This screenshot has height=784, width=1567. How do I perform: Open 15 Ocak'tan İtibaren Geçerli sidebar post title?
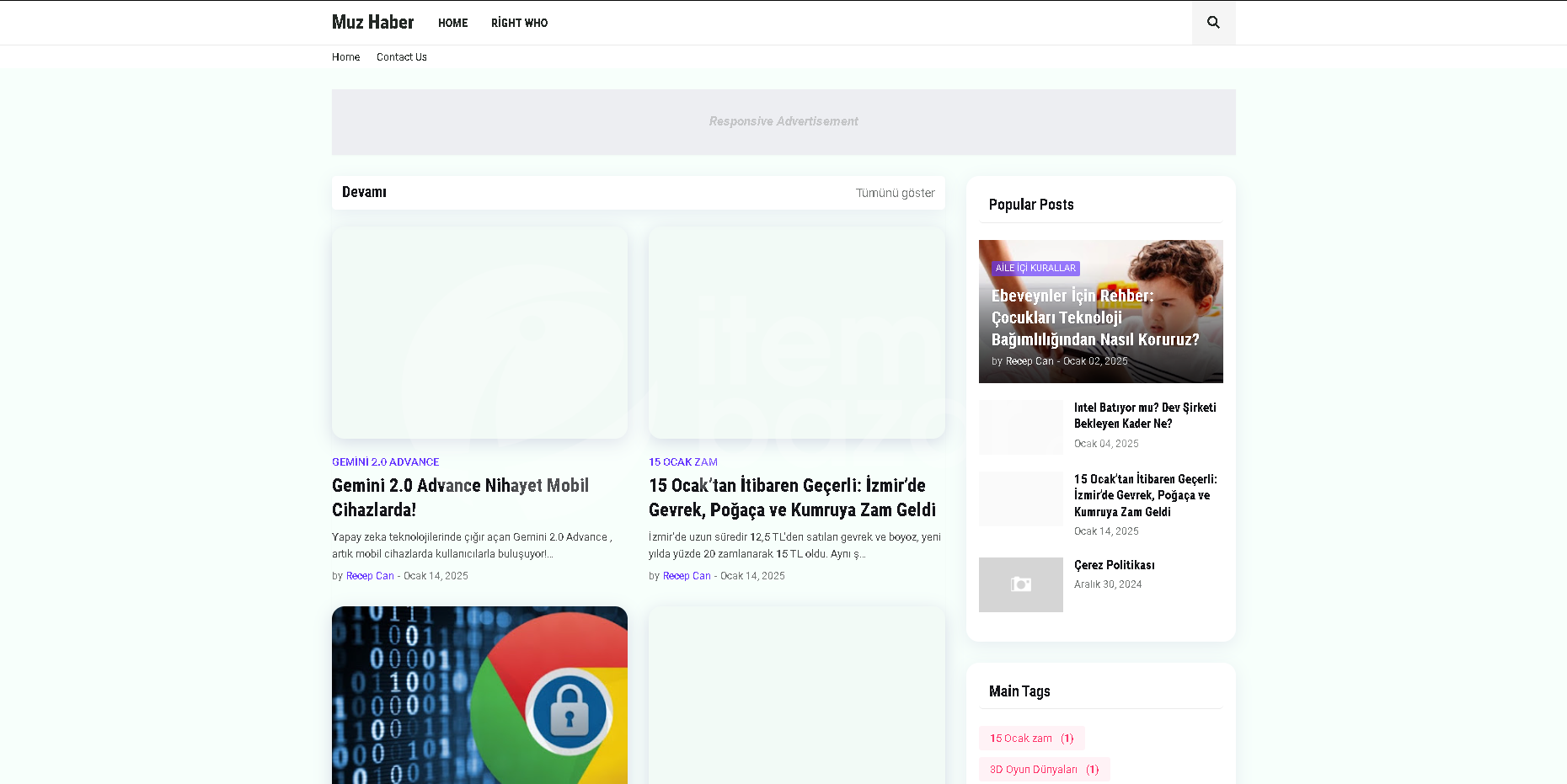point(1146,495)
